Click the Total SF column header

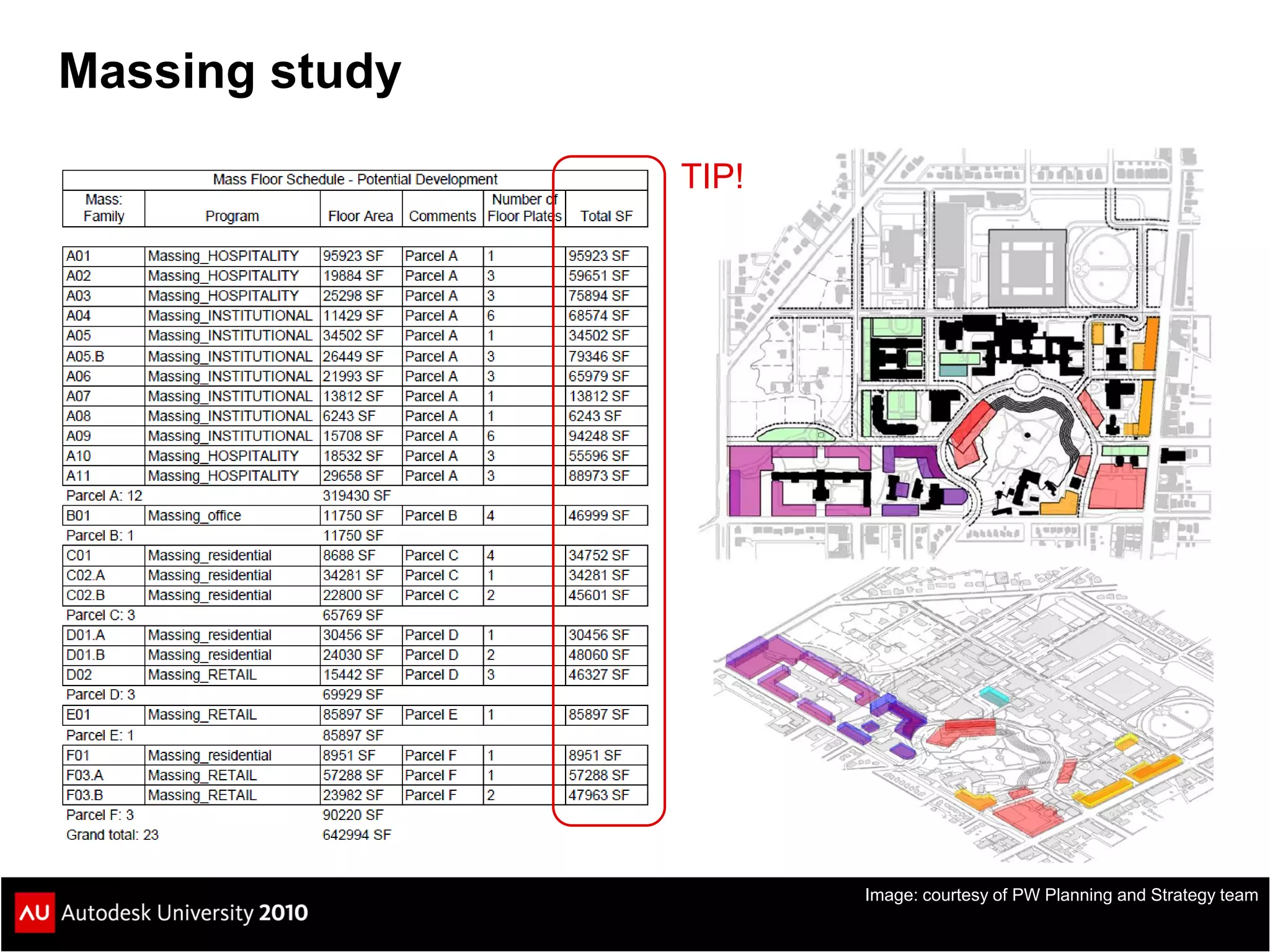click(606, 209)
